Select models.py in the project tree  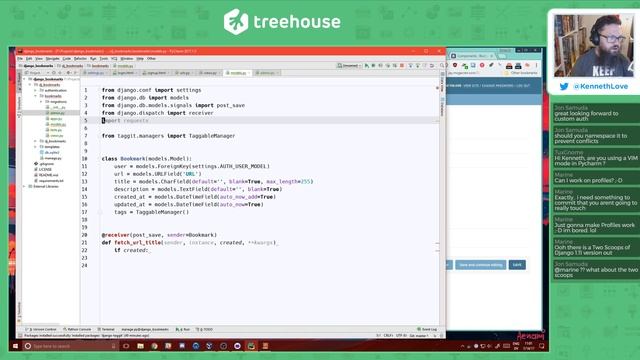tap(57, 124)
